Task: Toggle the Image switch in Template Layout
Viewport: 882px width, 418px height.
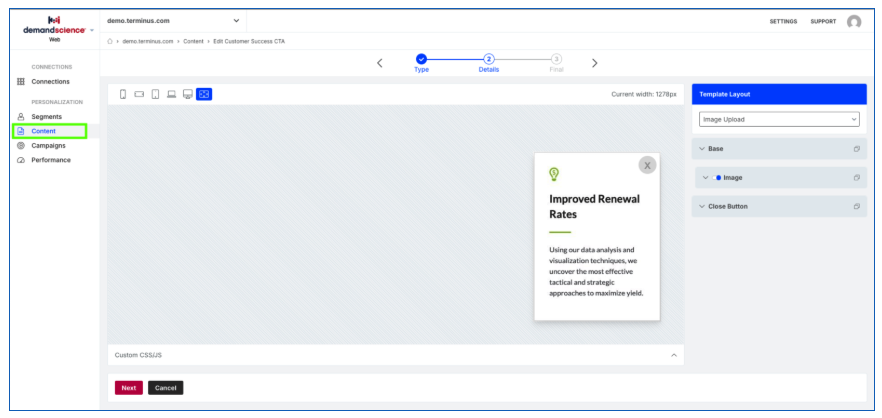Action: tap(717, 178)
